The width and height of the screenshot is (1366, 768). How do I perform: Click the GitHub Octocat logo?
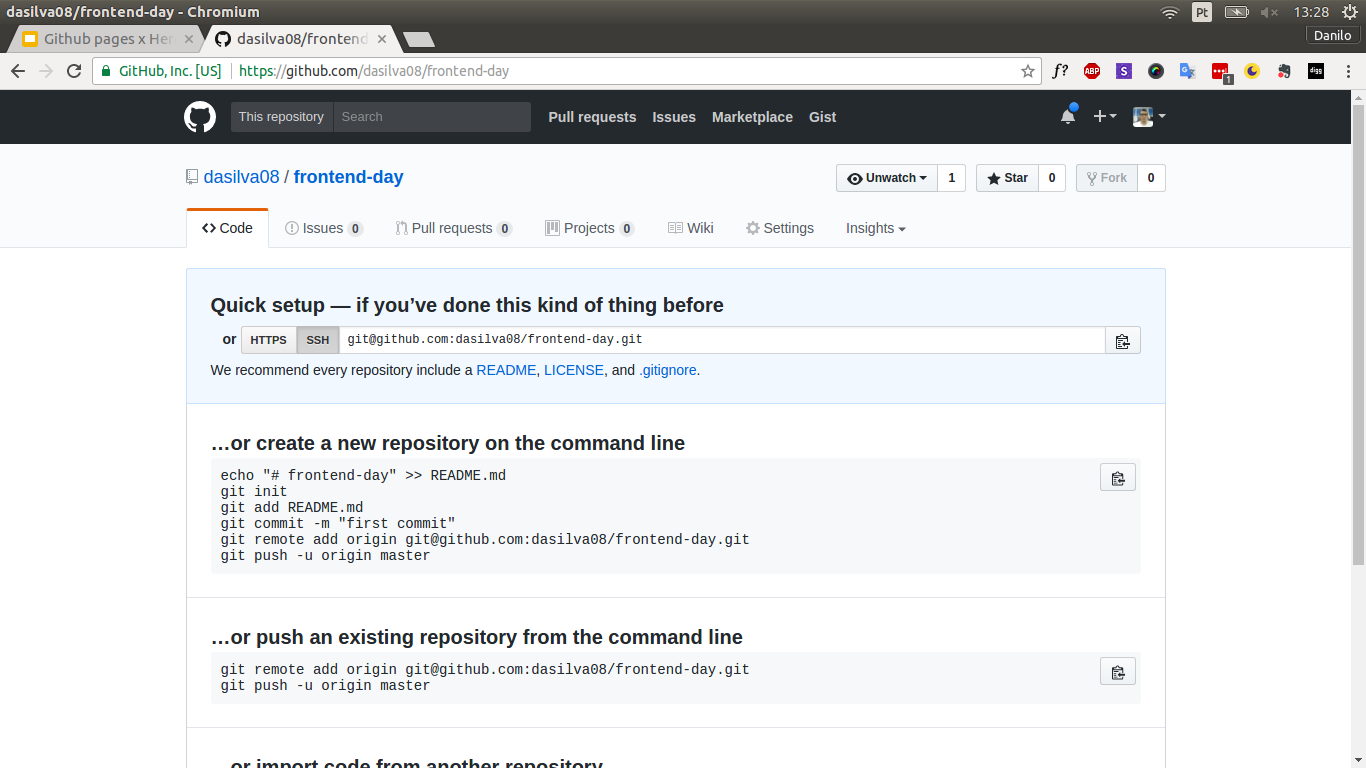tap(200, 117)
